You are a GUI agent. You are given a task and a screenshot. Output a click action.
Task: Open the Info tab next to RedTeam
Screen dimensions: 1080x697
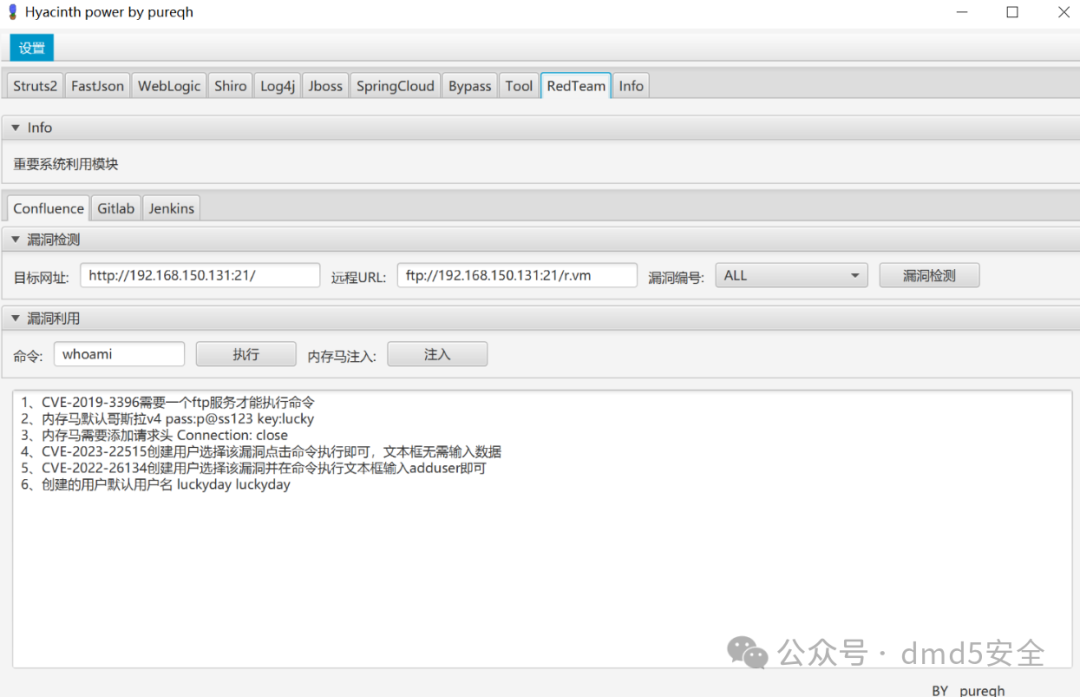click(x=630, y=85)
